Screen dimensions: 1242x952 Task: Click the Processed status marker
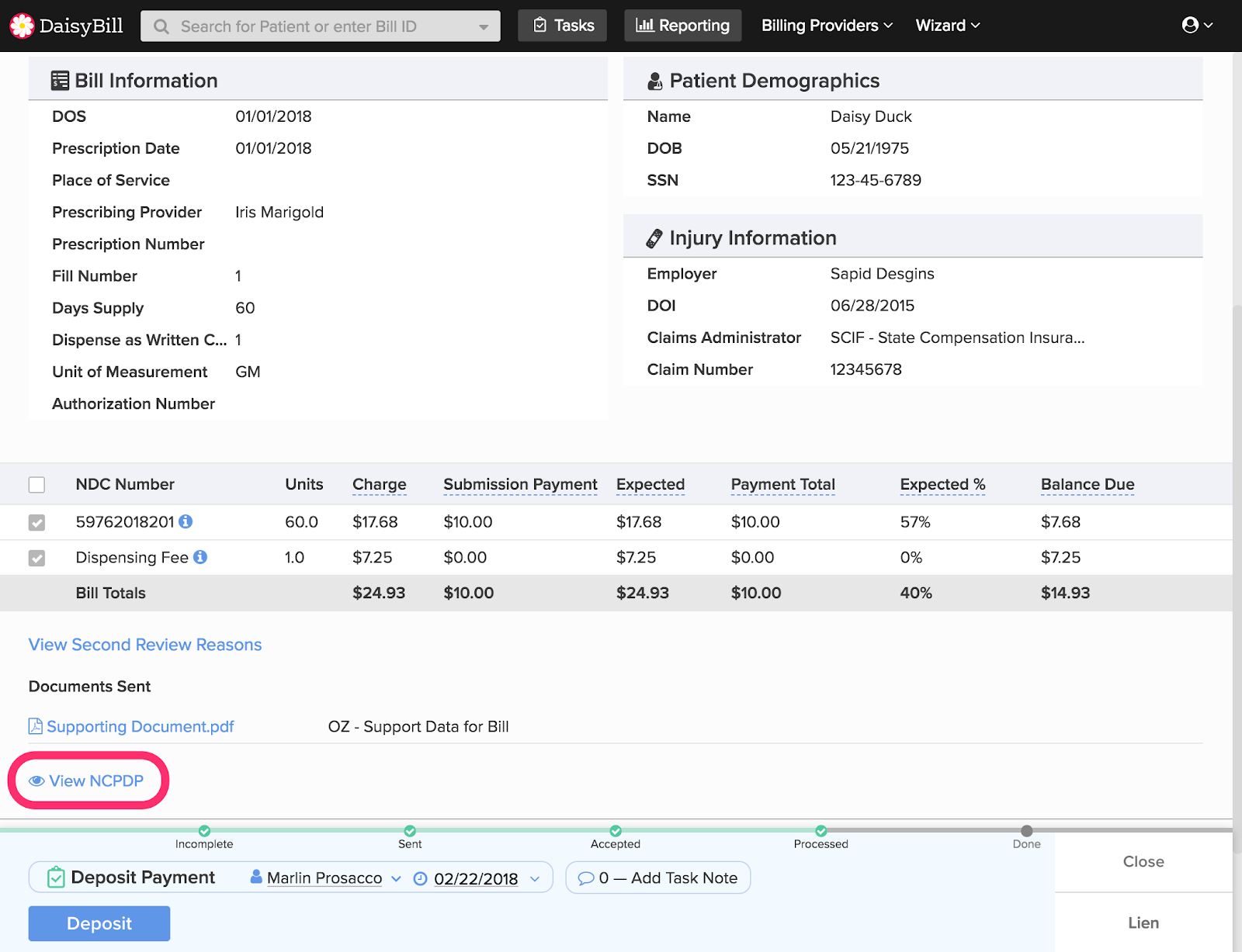click(x=821, y=831)
